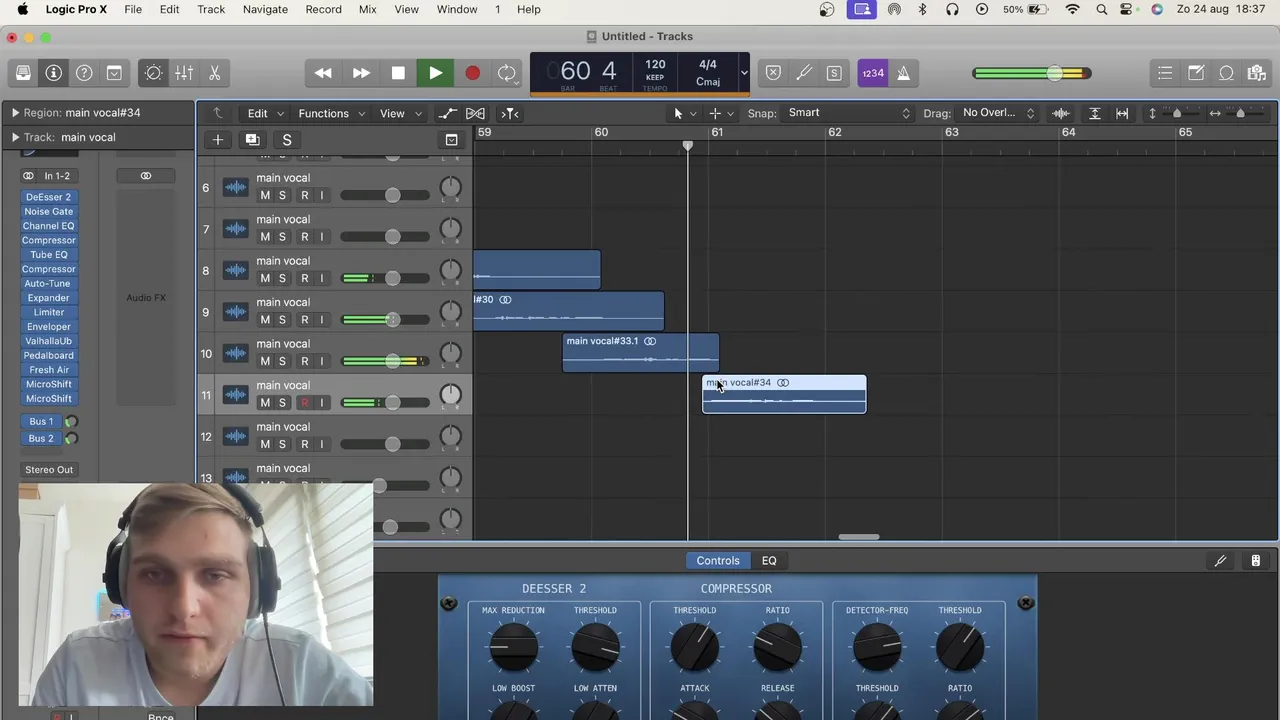
Task: Click the Noise Gate plugin slot
Action: tap(48, 211)
